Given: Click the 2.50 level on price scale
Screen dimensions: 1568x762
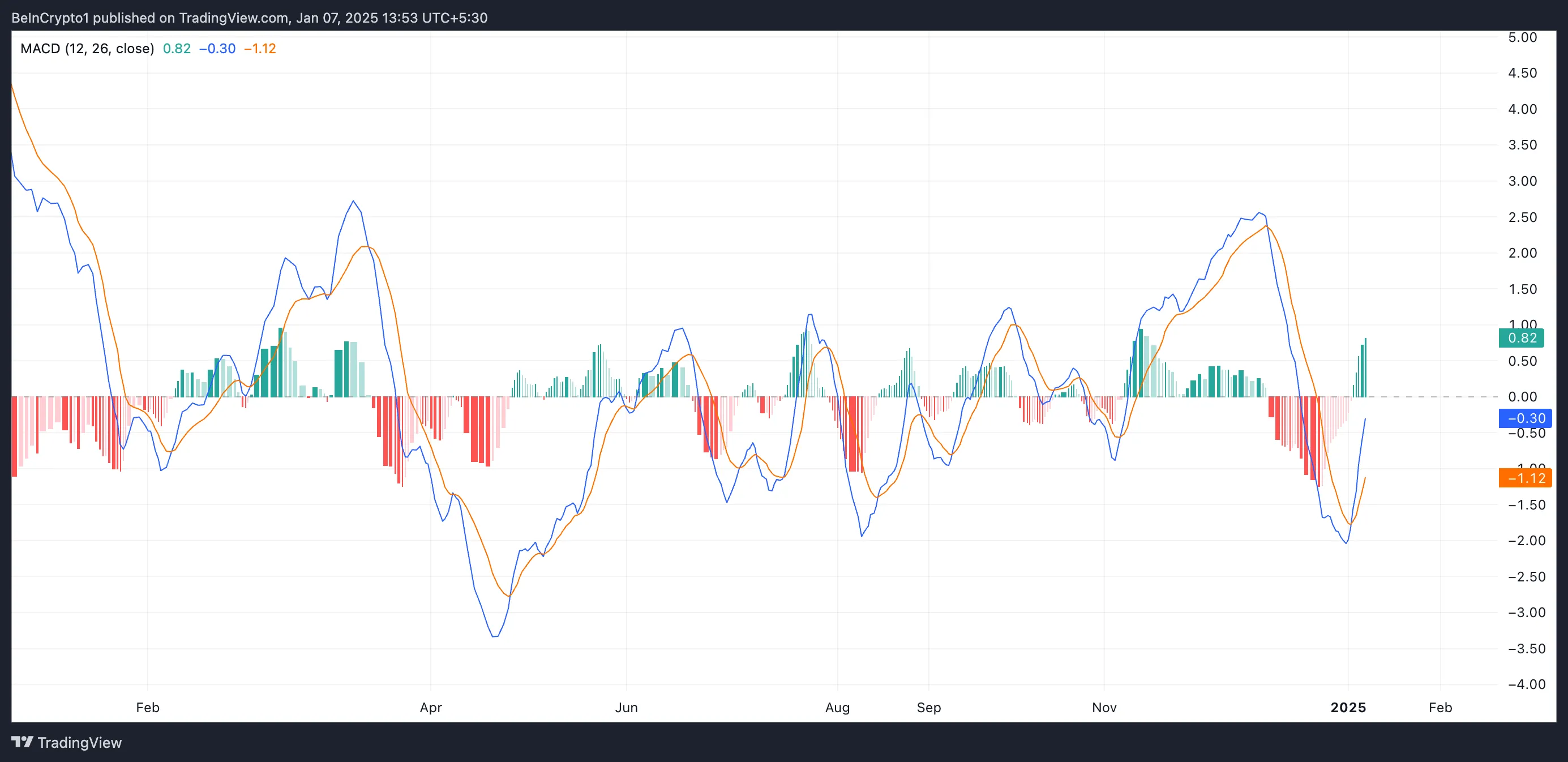Looking at the screenshot, I should (x=1522, y=217).
